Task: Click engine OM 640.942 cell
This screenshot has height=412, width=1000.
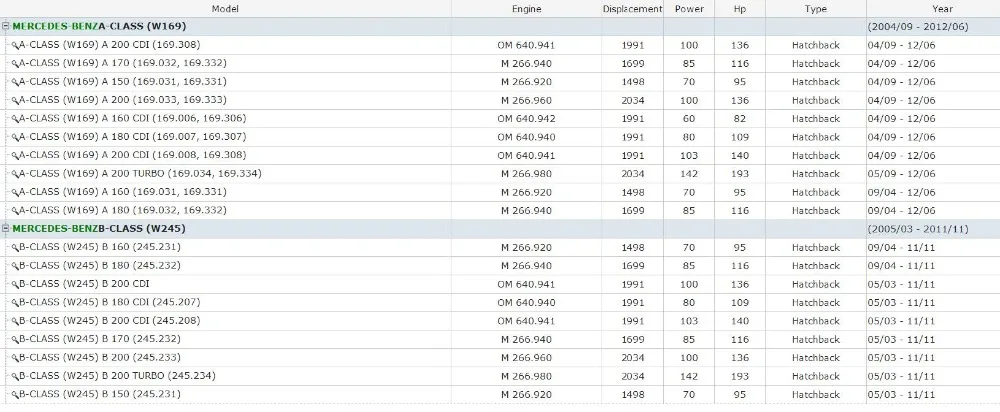Action: click(x=526, y=119)
